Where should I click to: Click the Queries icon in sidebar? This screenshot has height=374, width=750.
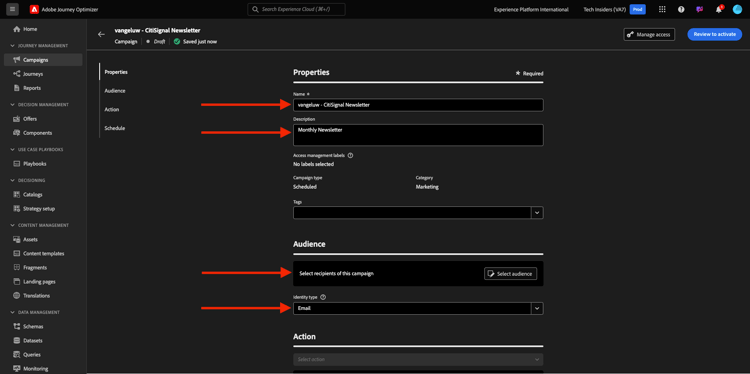[17, 355]
